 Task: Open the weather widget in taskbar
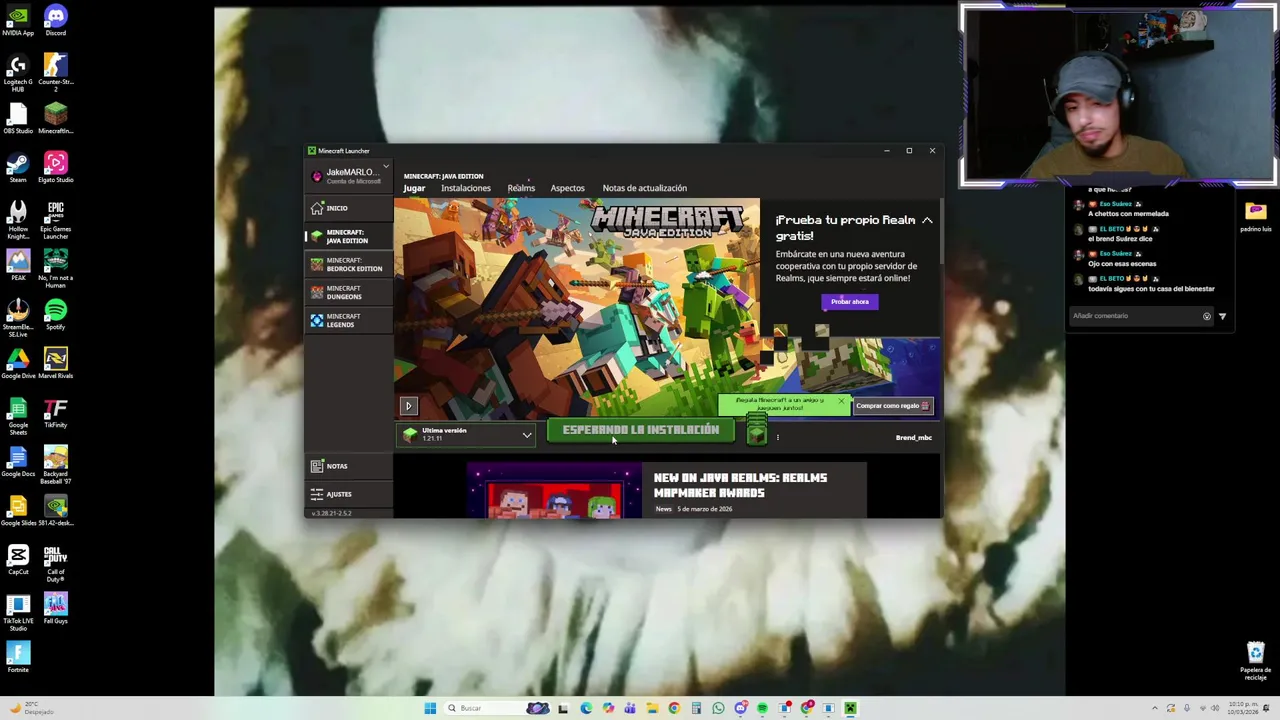[x=30, y=709]
